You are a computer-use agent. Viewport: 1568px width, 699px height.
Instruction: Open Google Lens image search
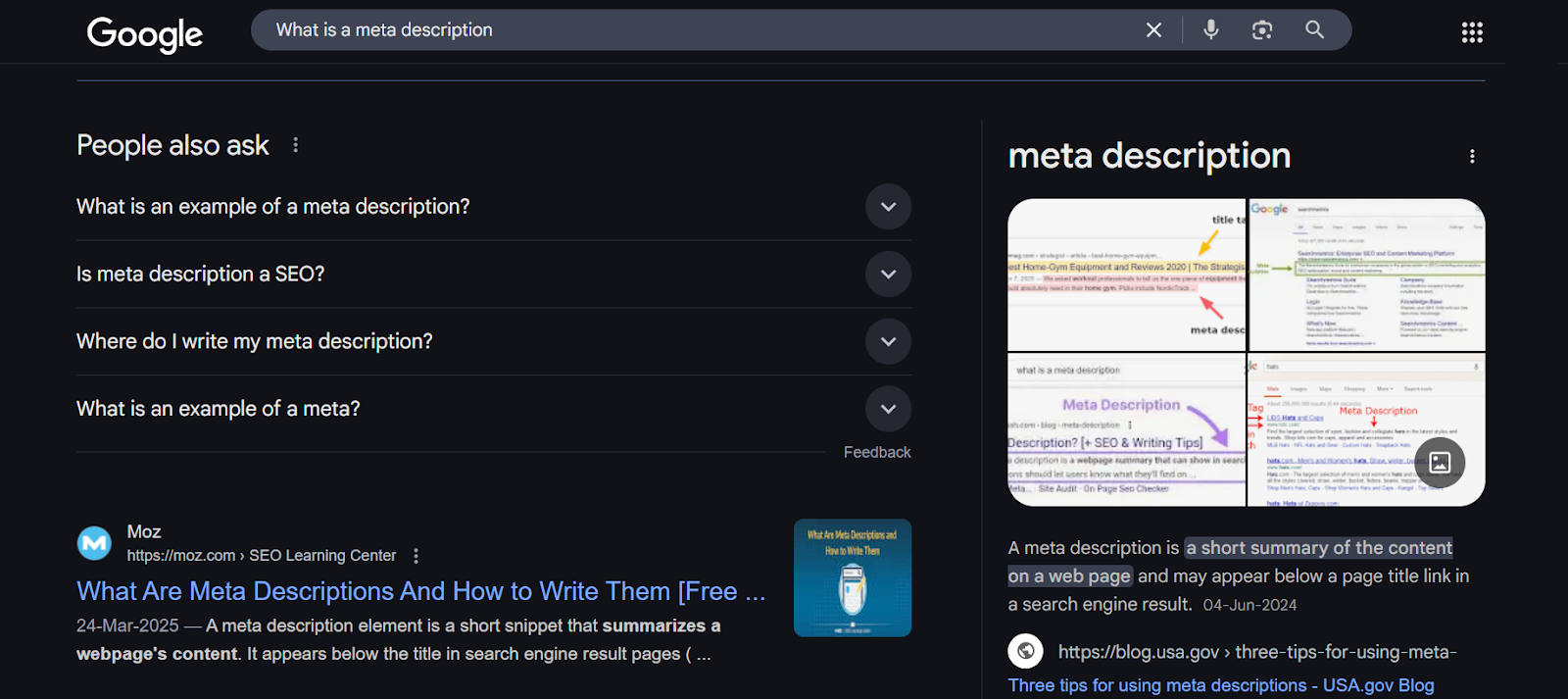(x=1262, y=30)
